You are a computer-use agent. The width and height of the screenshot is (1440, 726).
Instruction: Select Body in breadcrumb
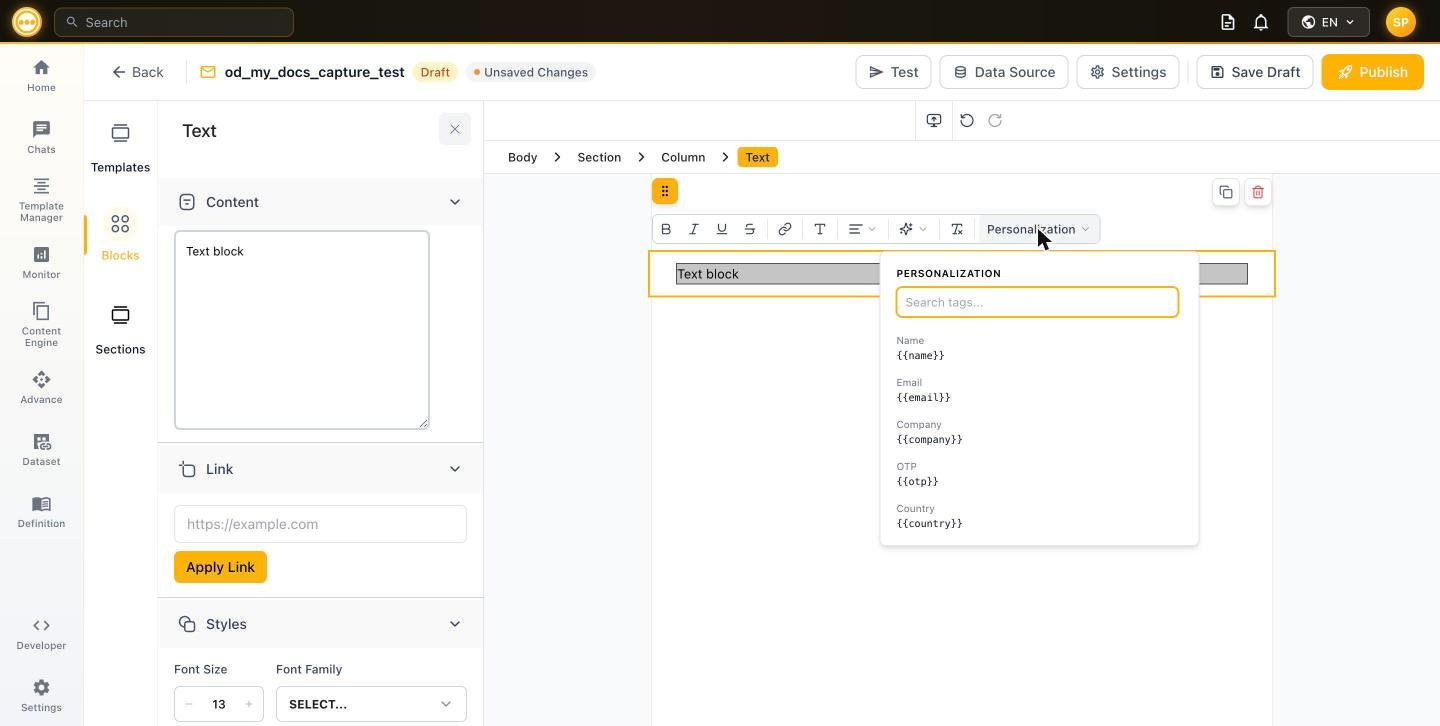tap(522, 157)
